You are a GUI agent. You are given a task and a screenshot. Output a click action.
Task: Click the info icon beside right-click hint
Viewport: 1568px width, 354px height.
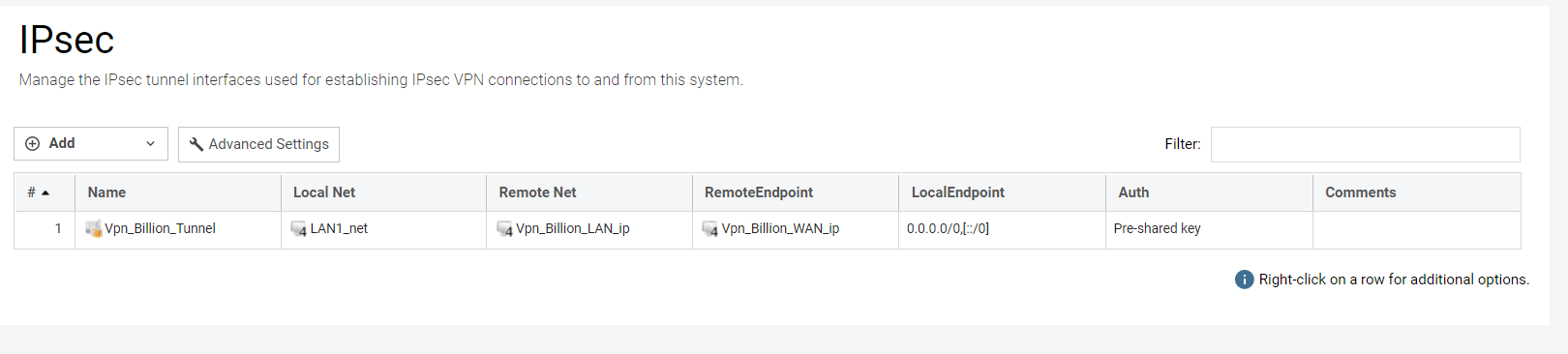click(1244, 280)
